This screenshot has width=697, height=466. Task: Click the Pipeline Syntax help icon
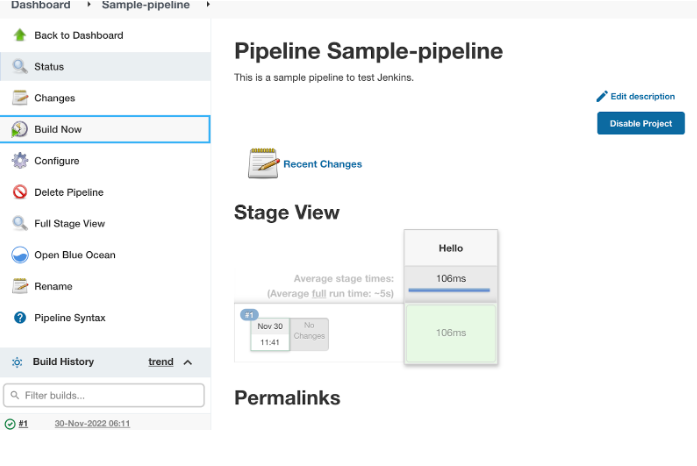(19, 318)
